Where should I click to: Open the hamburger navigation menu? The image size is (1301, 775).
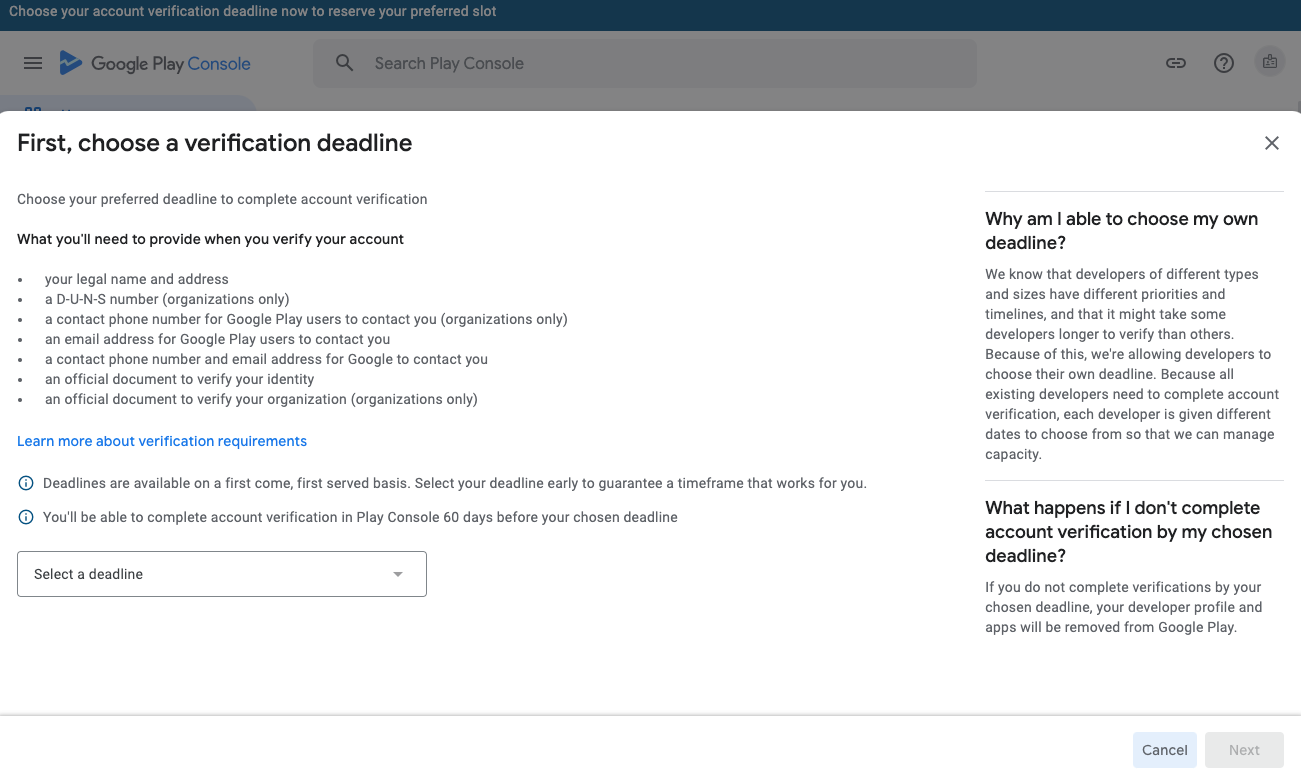pos(33,63)
